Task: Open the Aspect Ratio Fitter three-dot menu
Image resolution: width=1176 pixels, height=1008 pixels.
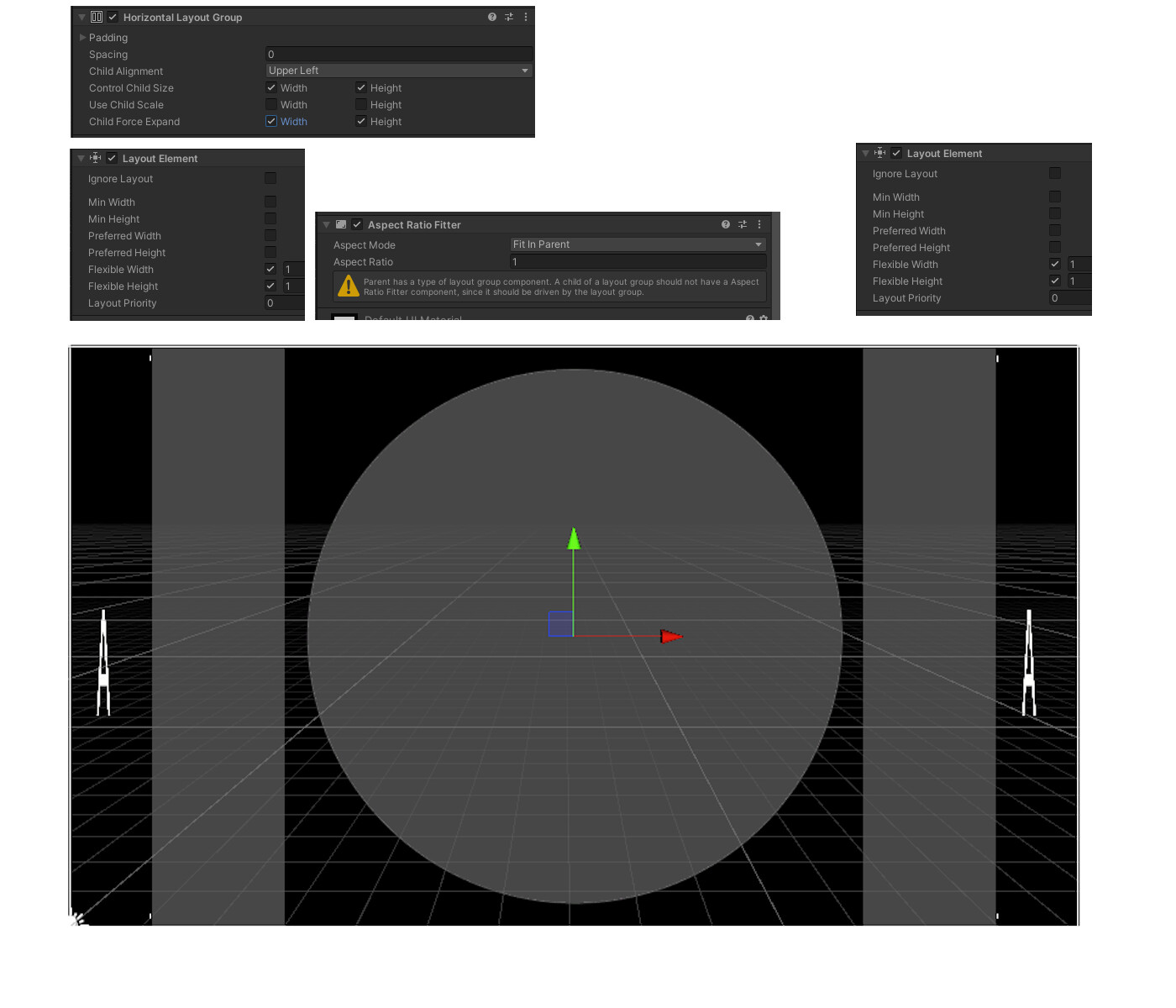Action: pos(759,224)
